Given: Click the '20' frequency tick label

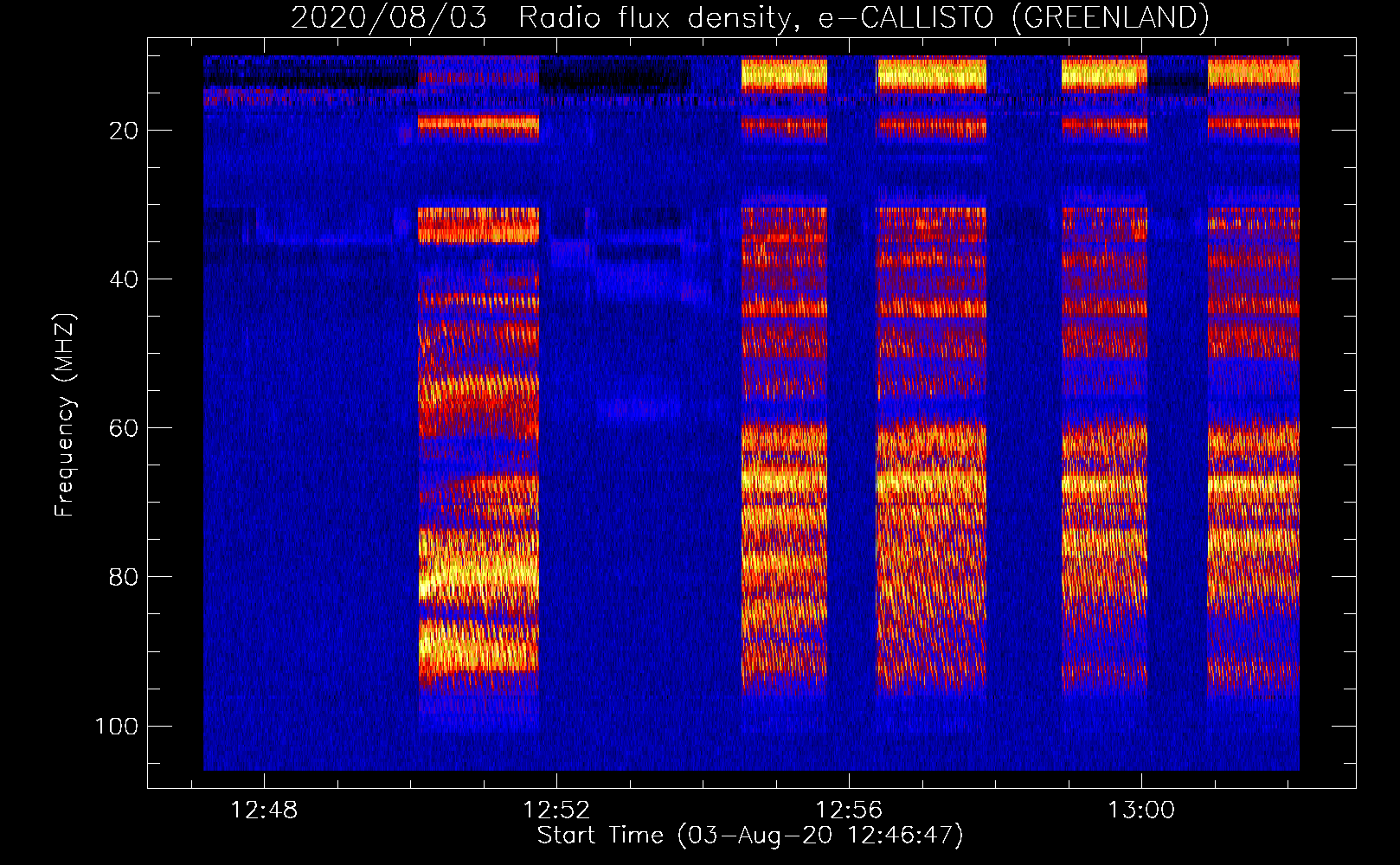Looking at the screenshot, I should click(x=124, y=131).
